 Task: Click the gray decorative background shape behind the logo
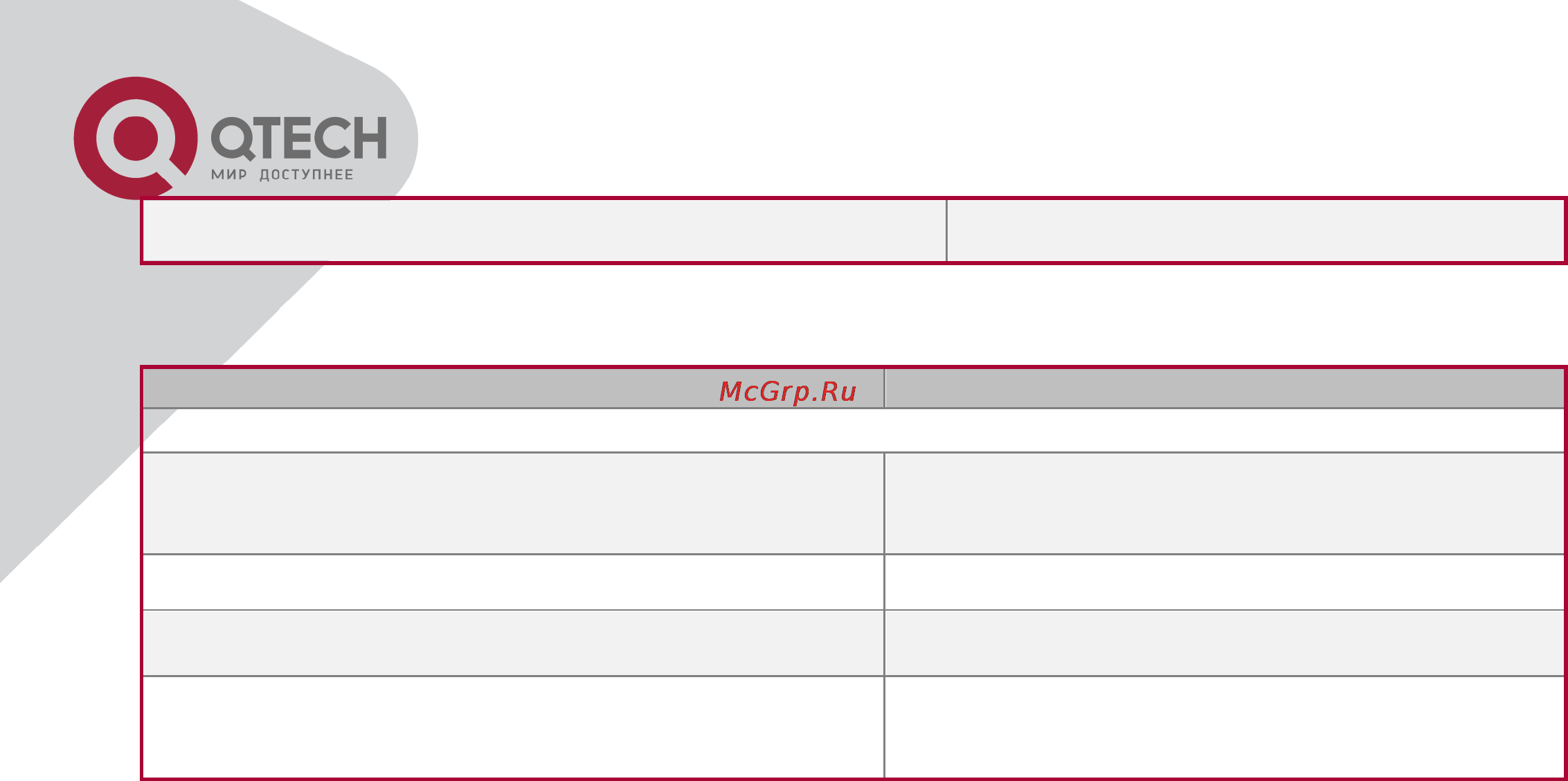coord(69,346)
